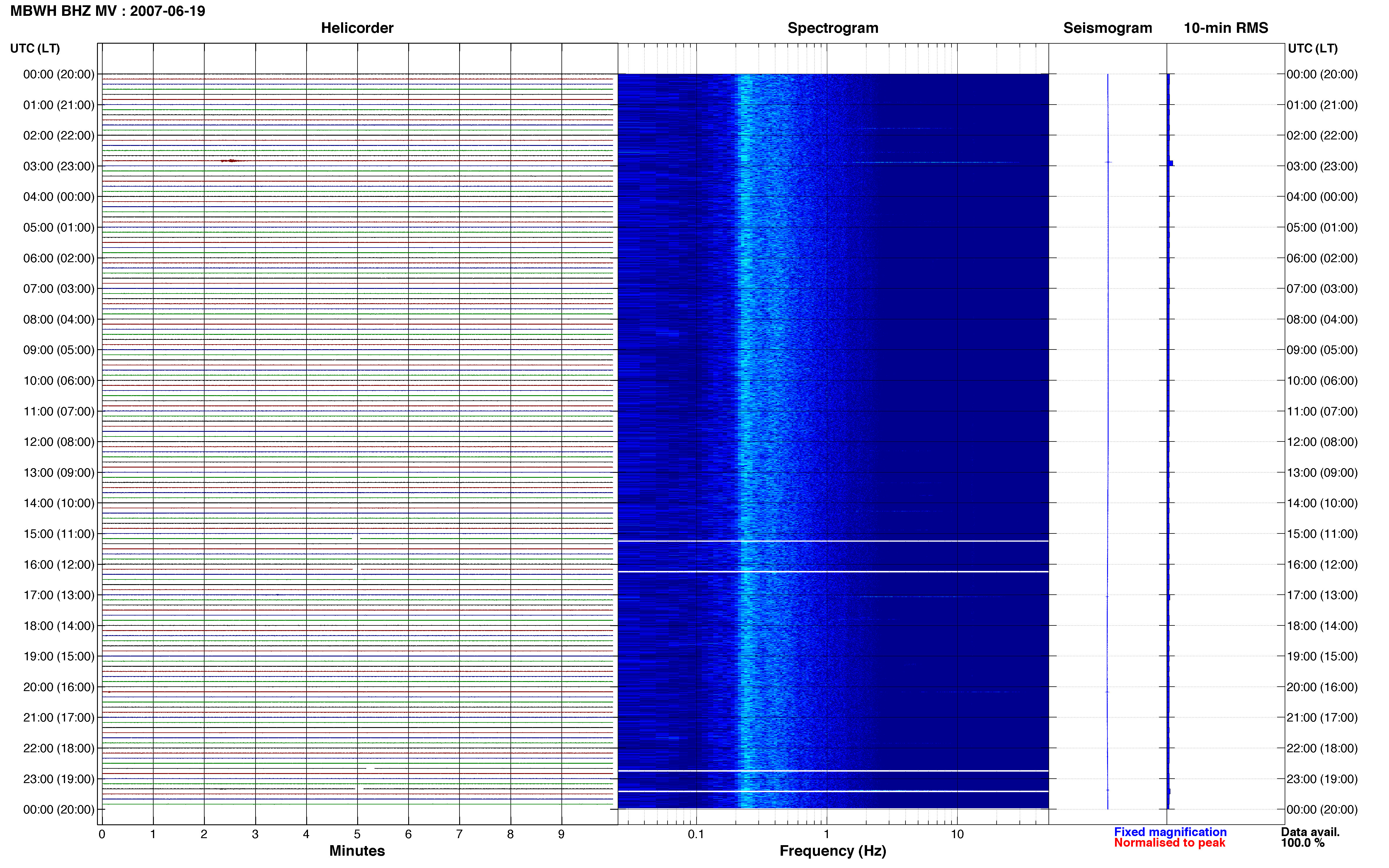This screenshot has height=868, width=1389.
Task: Click minute 9 tick label on the helicorder axis
Action: click(x=561, y=834)
